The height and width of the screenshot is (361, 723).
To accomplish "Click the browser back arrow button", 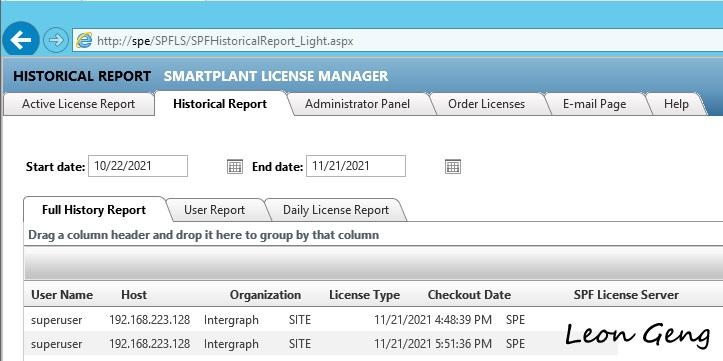I will point(21,40).
